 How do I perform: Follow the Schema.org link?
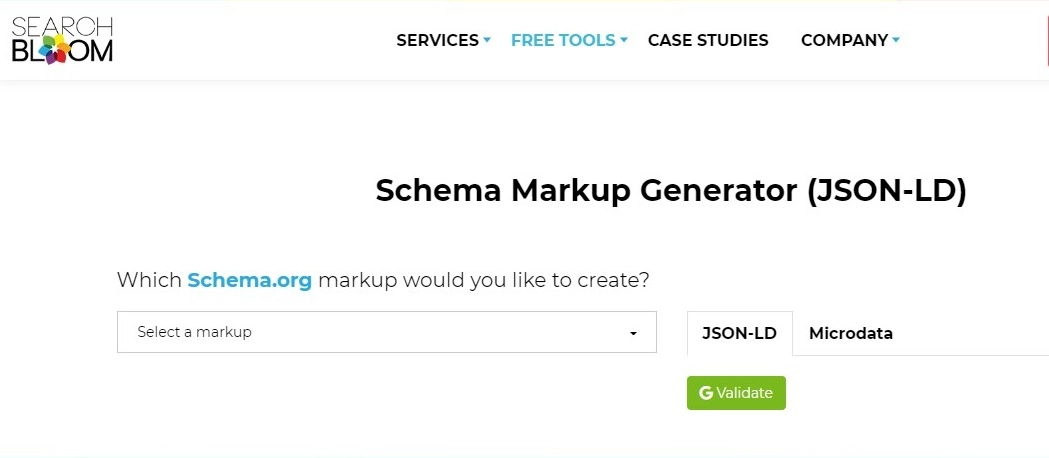pos(250,280)
